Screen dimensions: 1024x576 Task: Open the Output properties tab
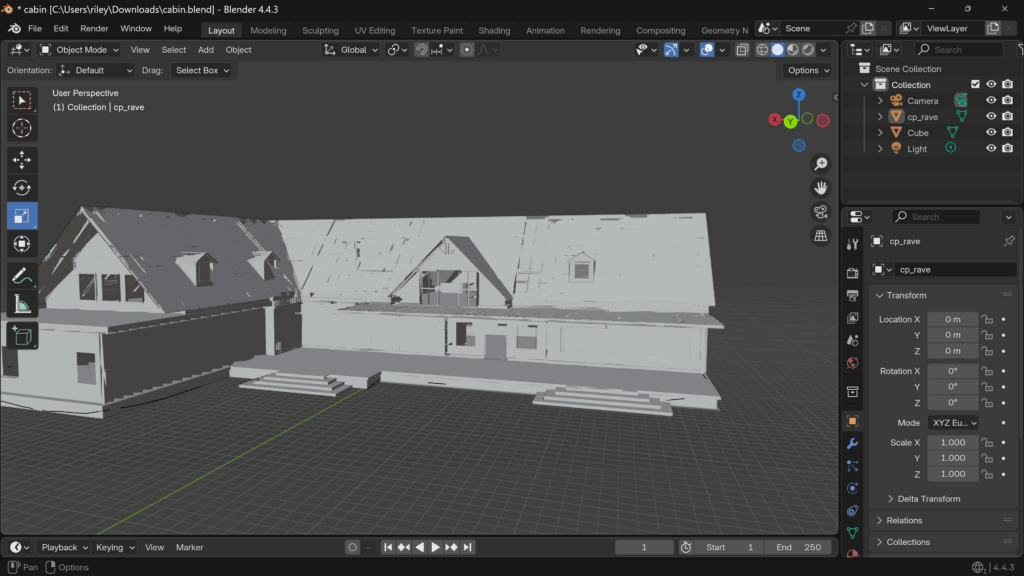[852, 296]
